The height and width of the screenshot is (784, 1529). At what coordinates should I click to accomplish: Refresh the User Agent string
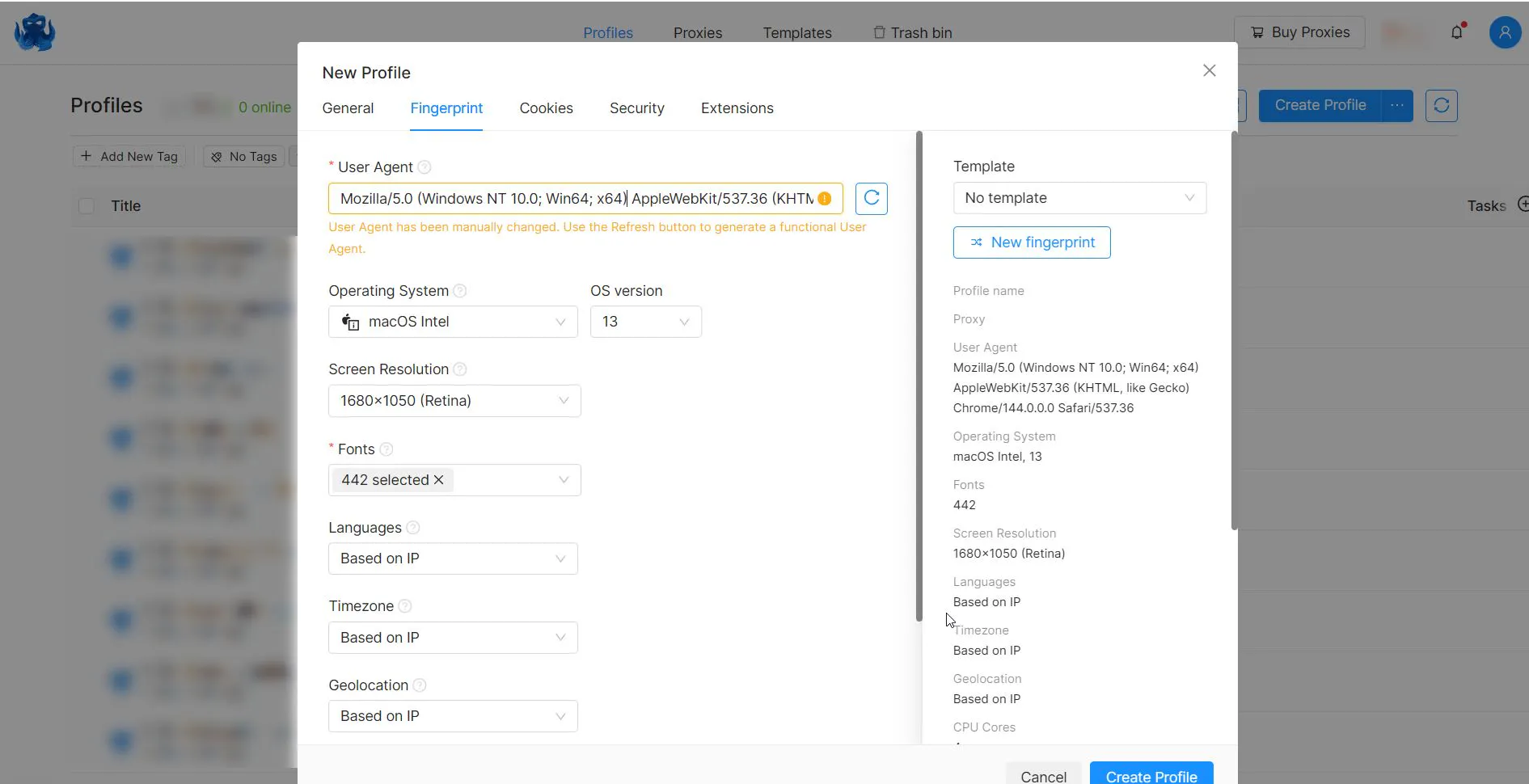click(871, 199)
